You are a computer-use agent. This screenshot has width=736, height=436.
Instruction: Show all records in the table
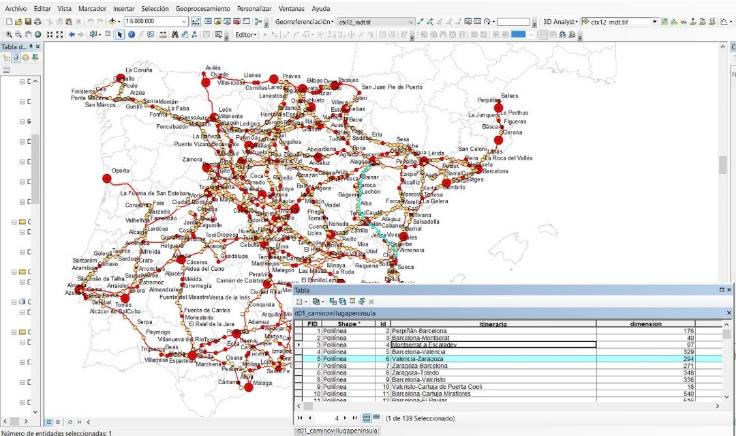pos(367,418)
